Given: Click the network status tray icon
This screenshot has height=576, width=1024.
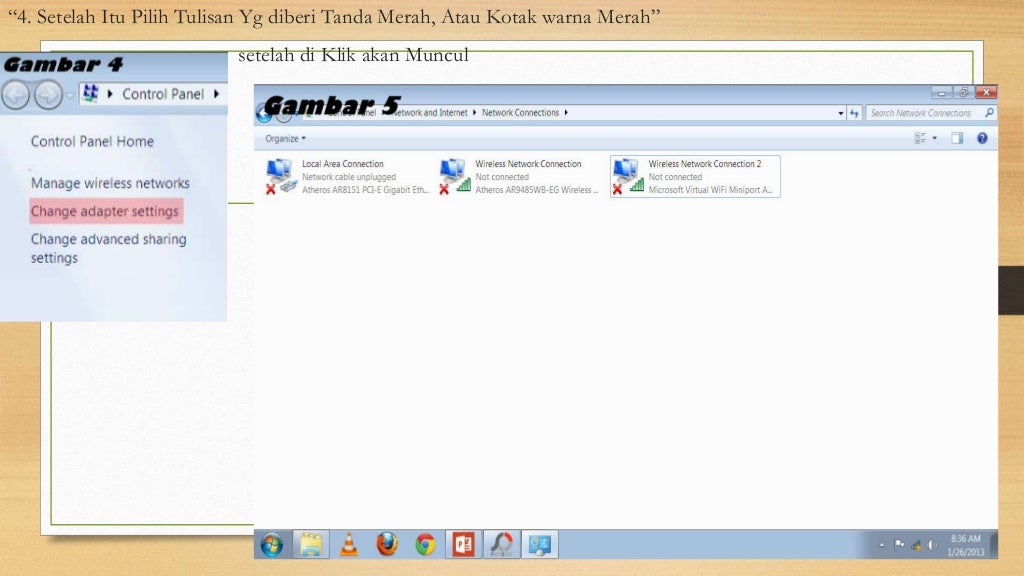Looking at the screenshot, I should (916, 545).
